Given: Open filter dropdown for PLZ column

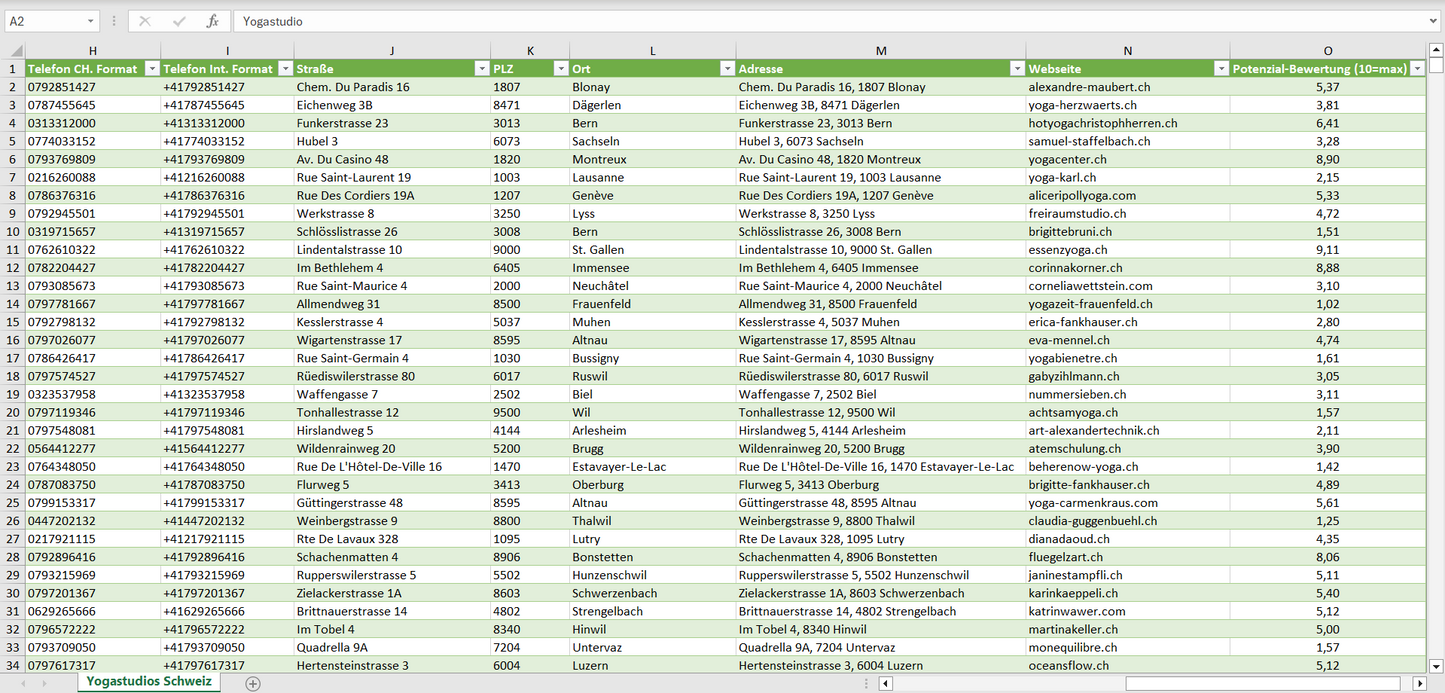Looking at the screenshot, I should click(559, 69).
